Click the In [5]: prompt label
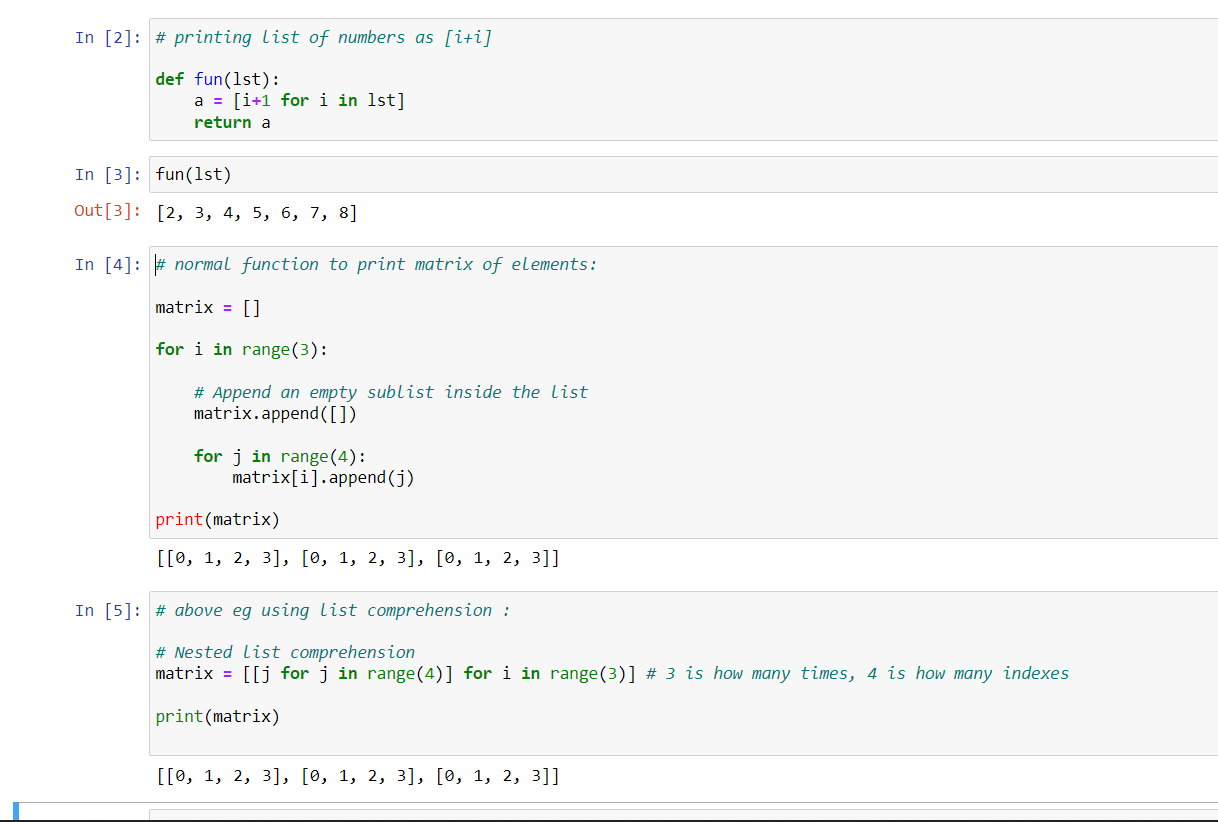The height and width of the screenshot is (822, 1218). click(108, 610)
